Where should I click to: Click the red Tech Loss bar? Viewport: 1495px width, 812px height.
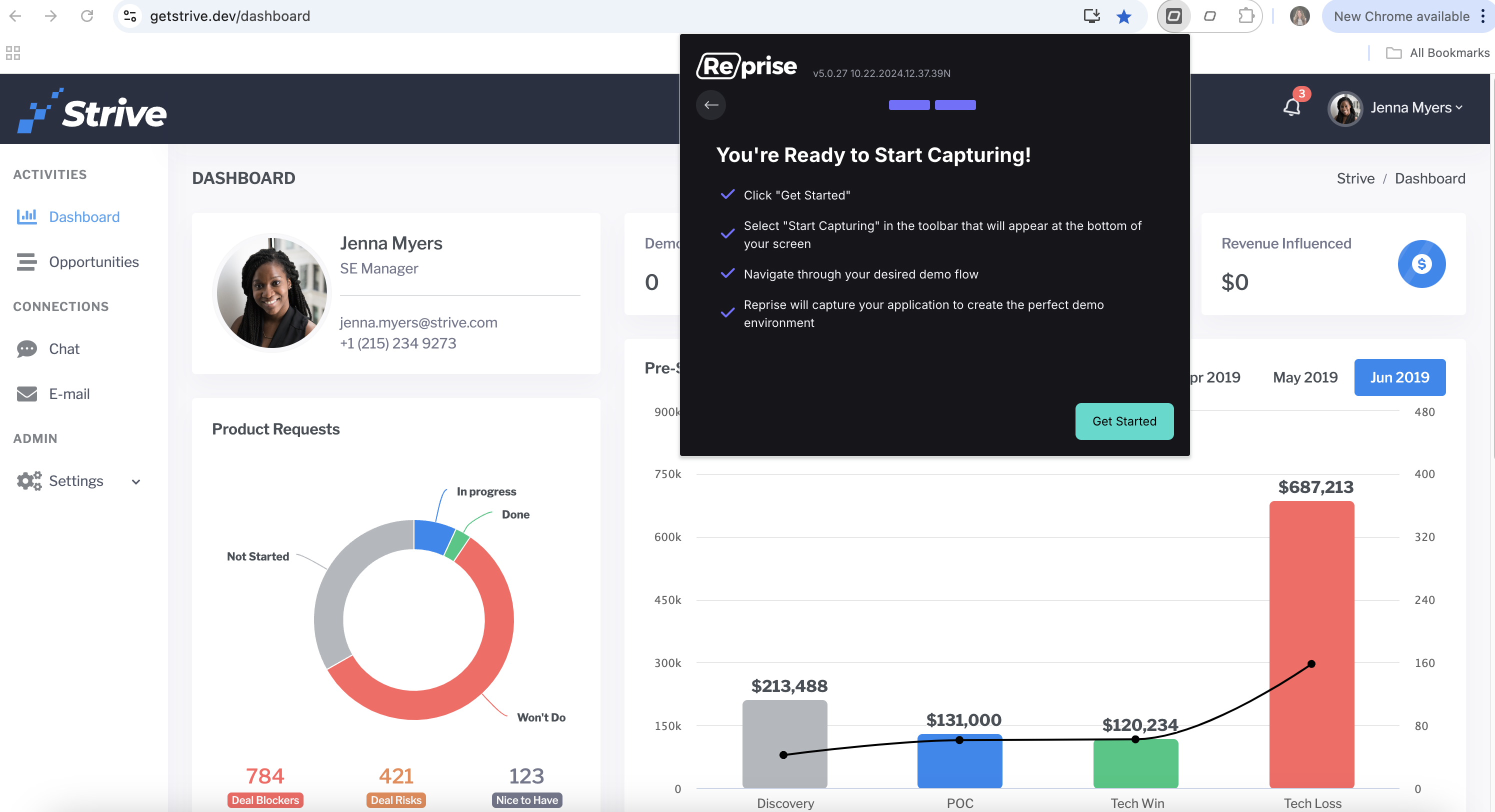click(x=1311, y=644)
